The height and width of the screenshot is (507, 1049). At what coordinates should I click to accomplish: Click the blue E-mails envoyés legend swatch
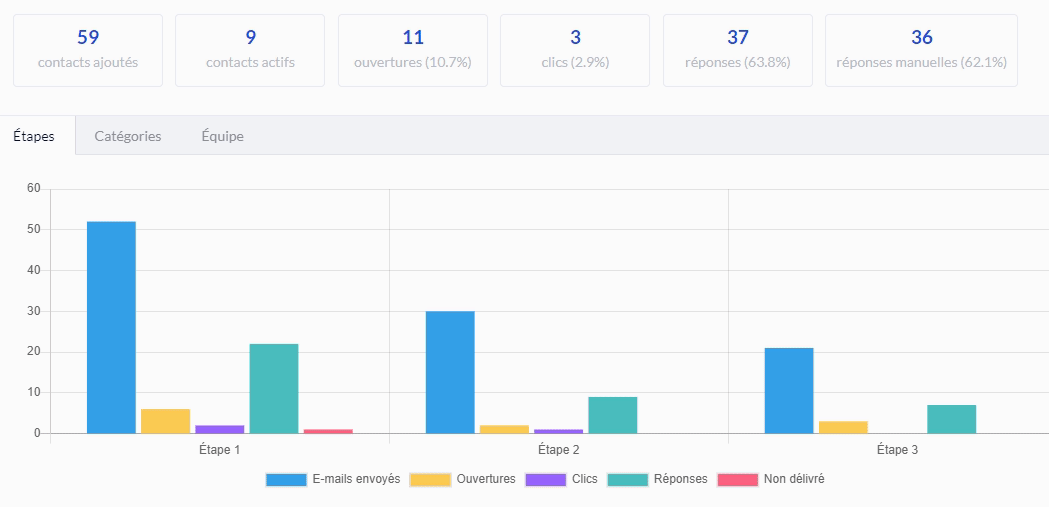(x=286, y=480)
